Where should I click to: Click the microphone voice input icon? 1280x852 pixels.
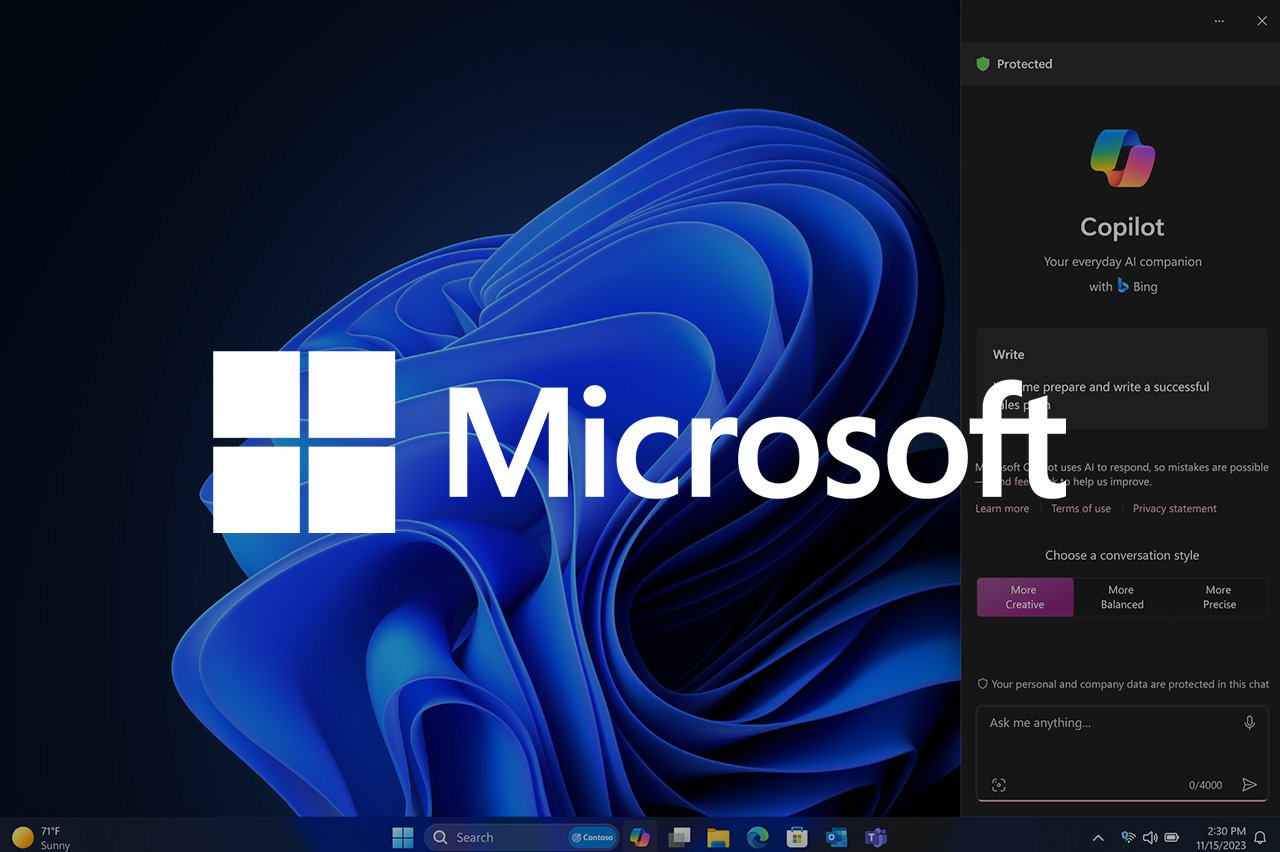[x=1249, y=723]
